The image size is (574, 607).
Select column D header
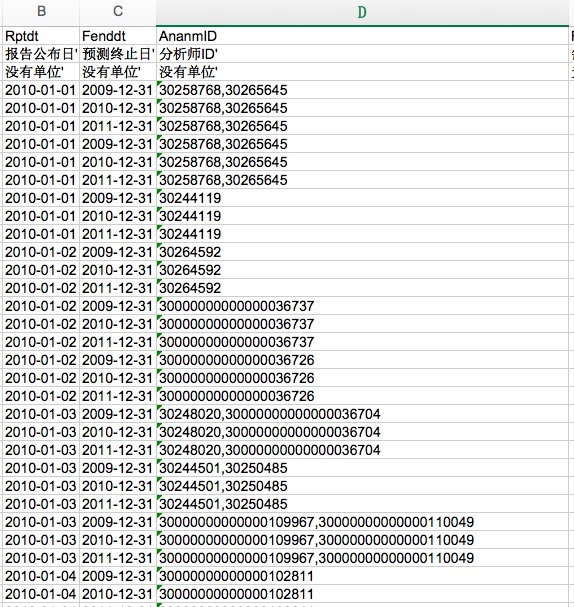point(362,12)
